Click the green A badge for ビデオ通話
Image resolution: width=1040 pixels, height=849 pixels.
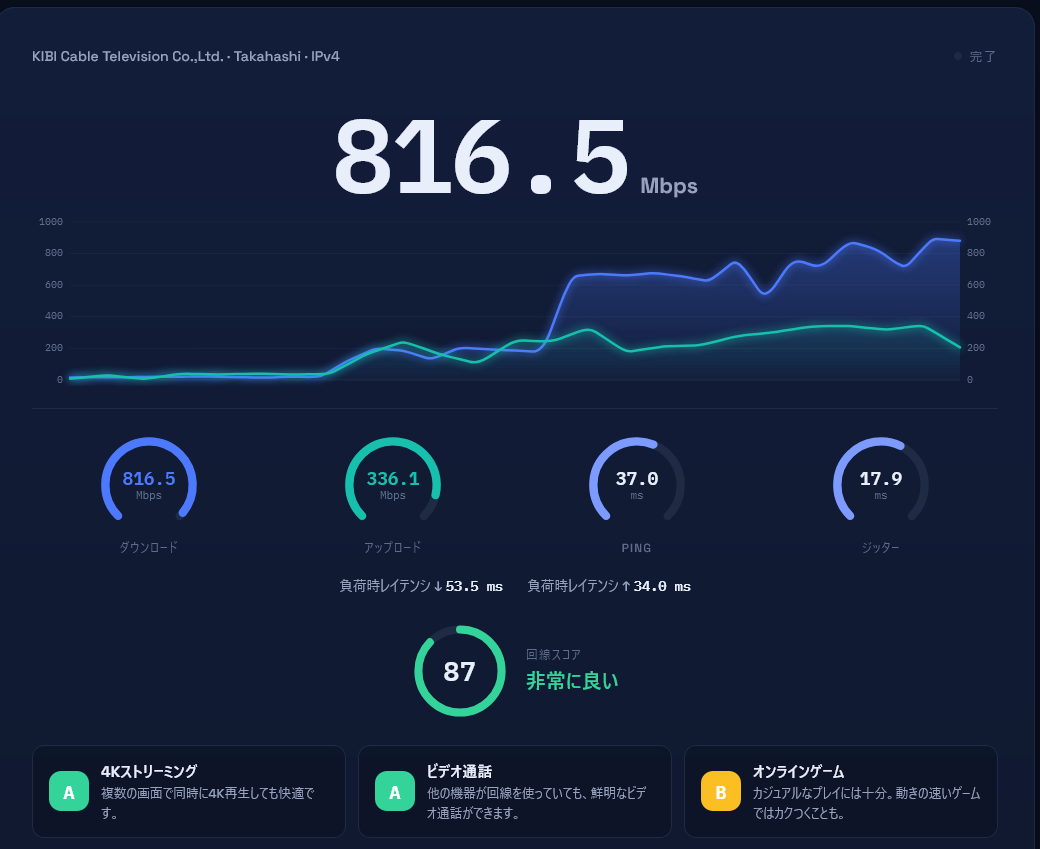coord(395,791)
